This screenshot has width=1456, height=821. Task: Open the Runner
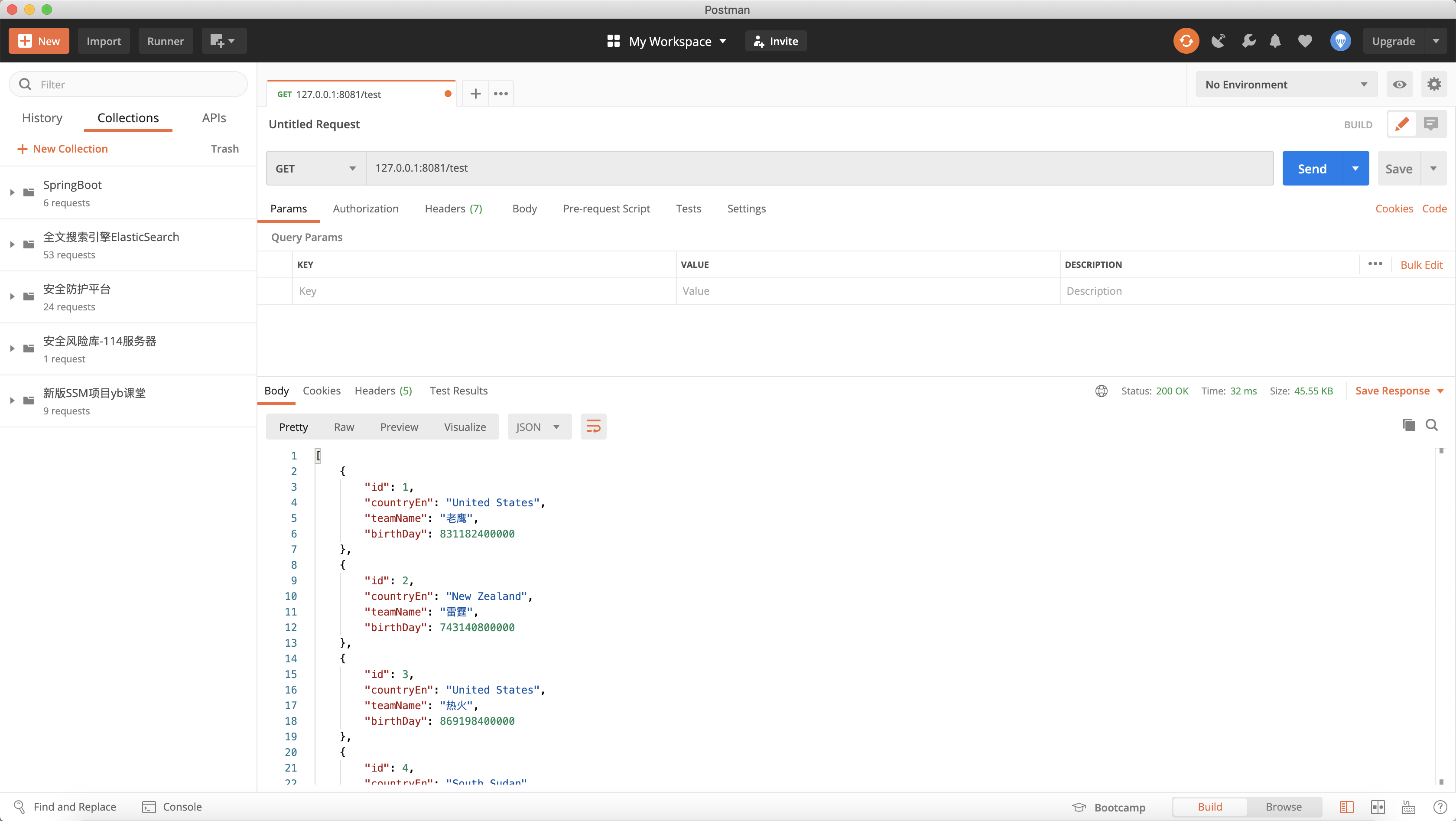point(166,41)
